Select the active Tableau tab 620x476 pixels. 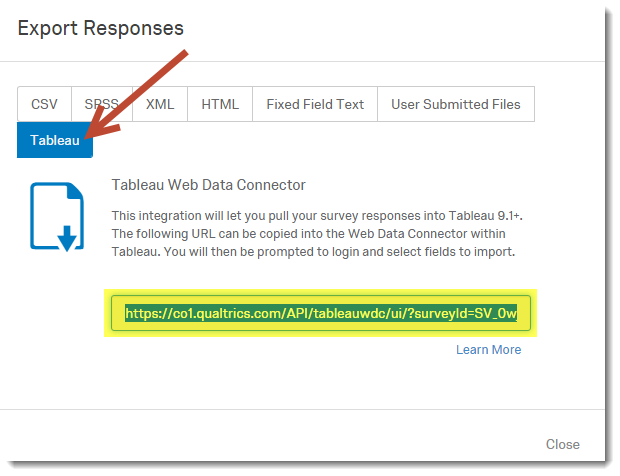point(55,140)
